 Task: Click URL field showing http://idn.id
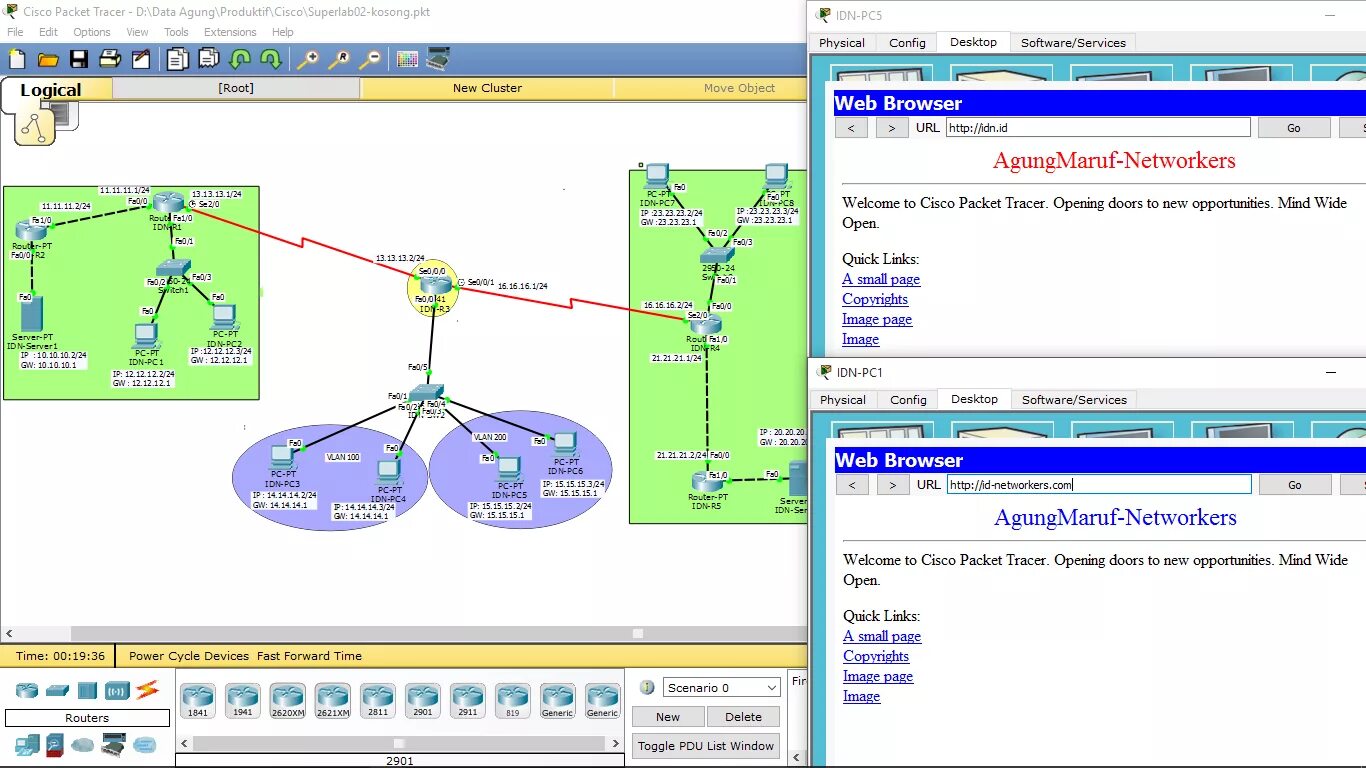pos(1098,128)
